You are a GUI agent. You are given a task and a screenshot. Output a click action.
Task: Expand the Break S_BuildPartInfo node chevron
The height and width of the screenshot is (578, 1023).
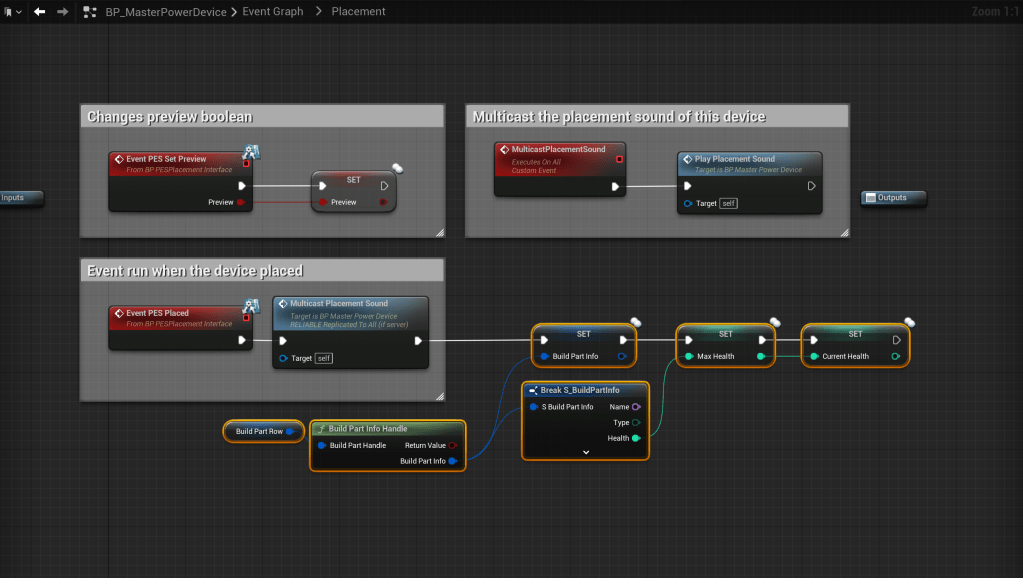(586, 452)
